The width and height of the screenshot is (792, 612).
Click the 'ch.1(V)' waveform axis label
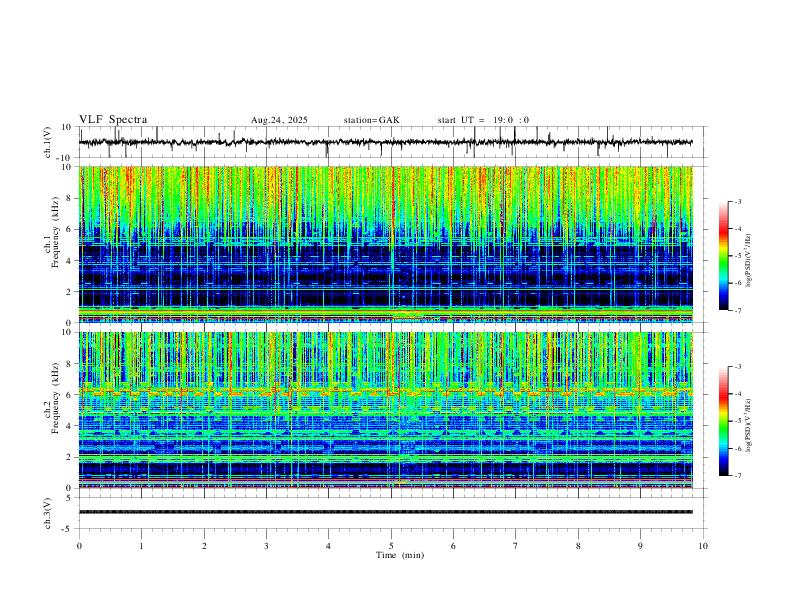48,142
